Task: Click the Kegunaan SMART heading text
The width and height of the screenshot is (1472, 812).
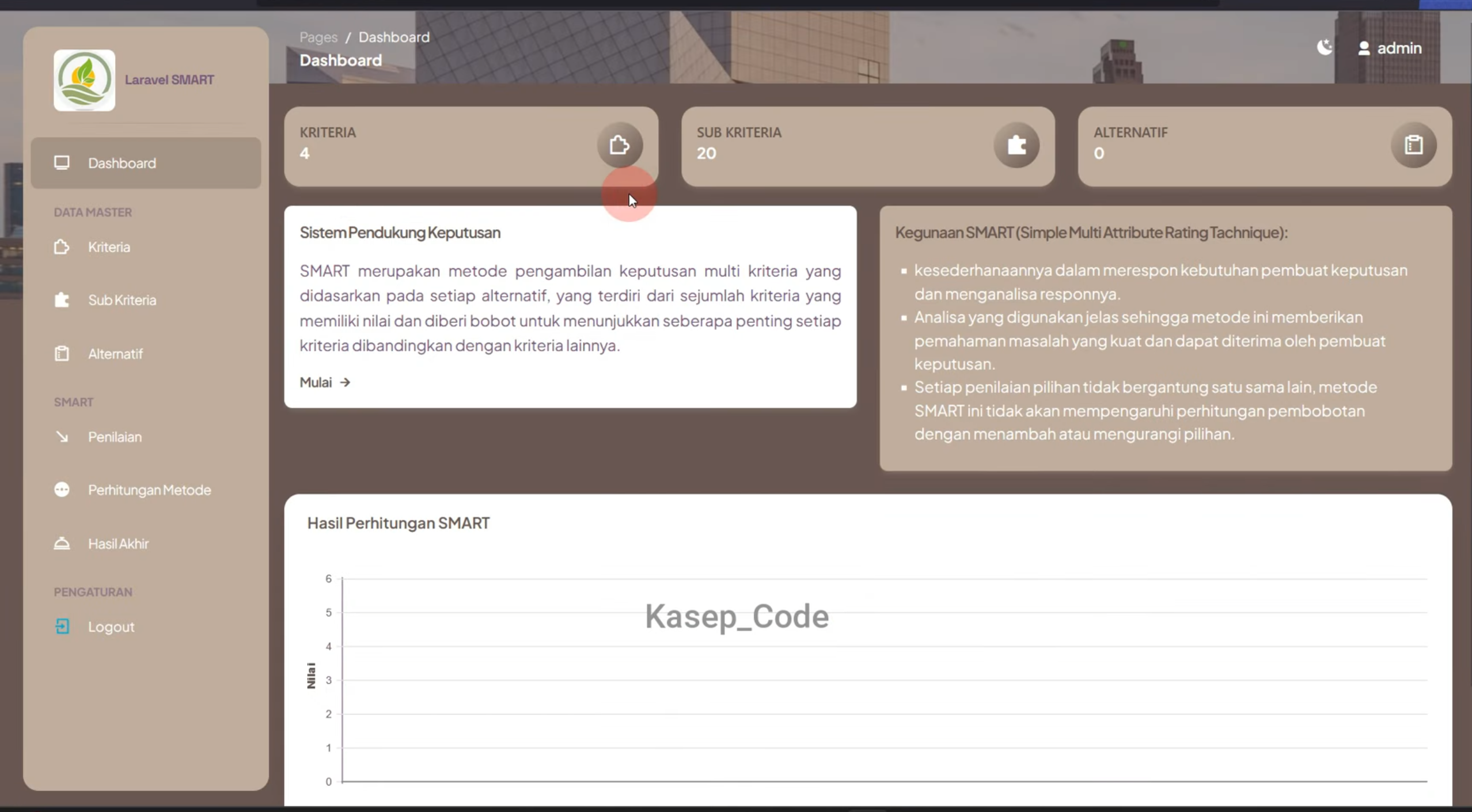Action: click(1091, 233)
